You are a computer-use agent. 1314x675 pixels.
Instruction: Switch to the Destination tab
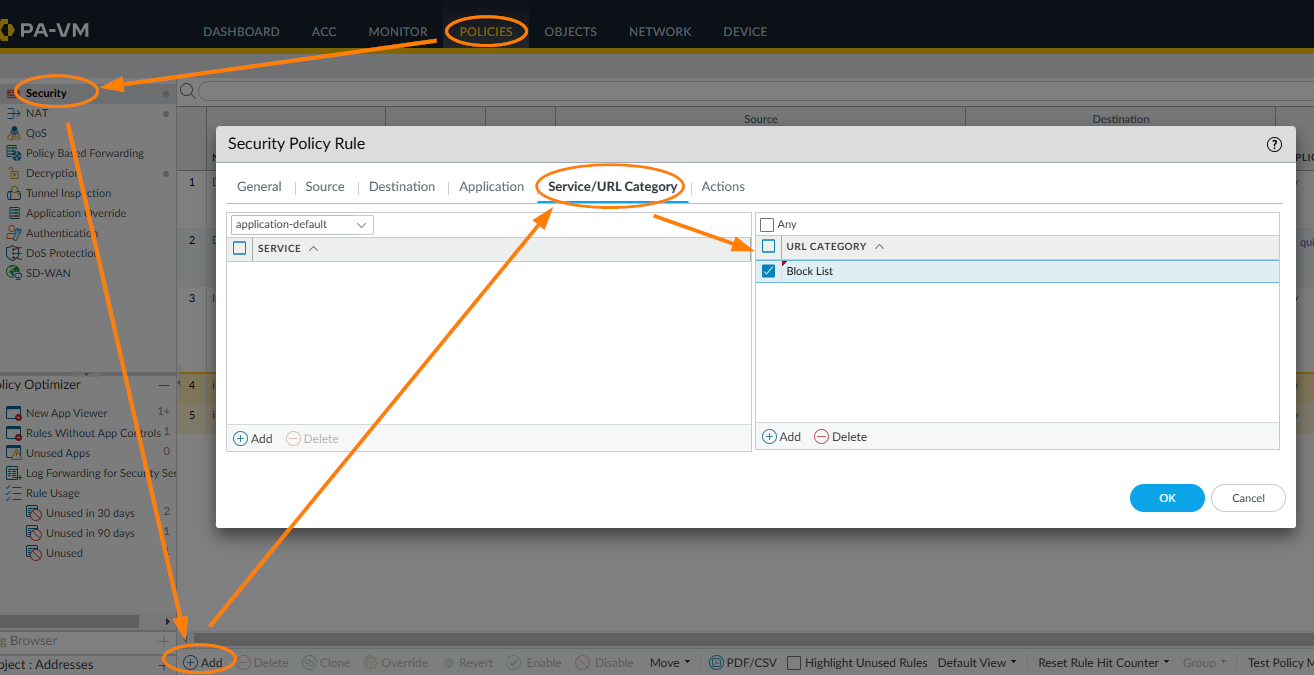(x=402, y=187)
